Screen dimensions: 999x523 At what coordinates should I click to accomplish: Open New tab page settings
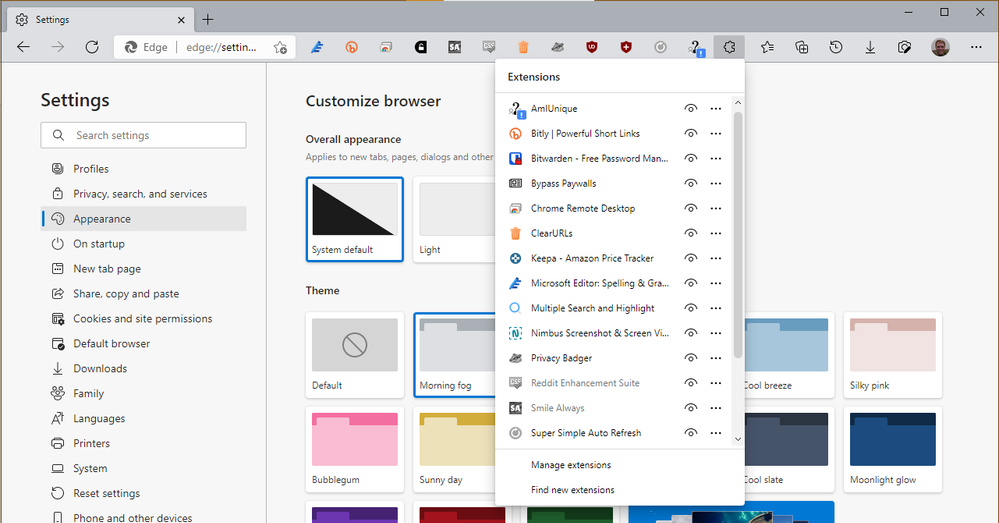coord(144,269)
